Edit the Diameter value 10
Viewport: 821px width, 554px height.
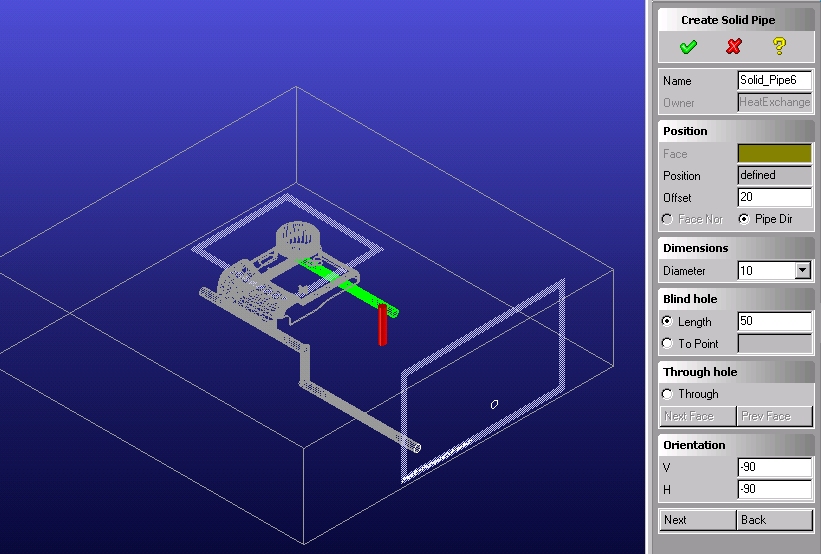[x=767, y=270]
